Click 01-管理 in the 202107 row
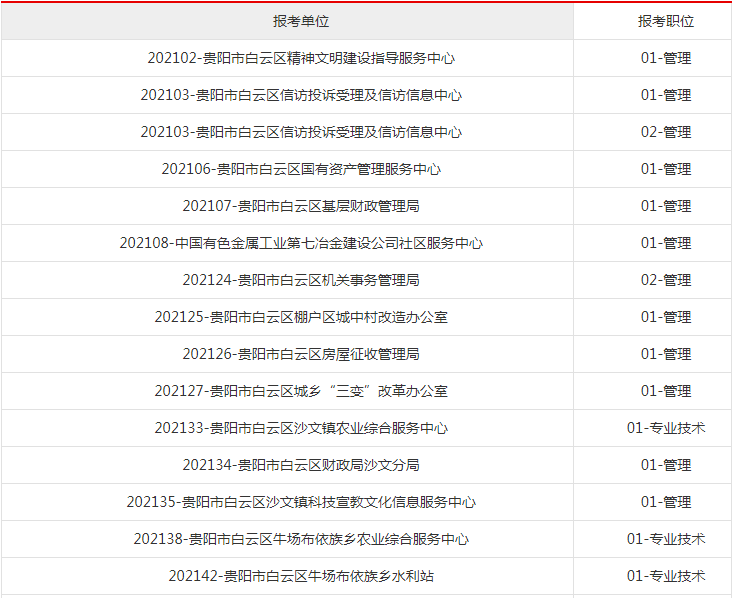 point(666,206)
